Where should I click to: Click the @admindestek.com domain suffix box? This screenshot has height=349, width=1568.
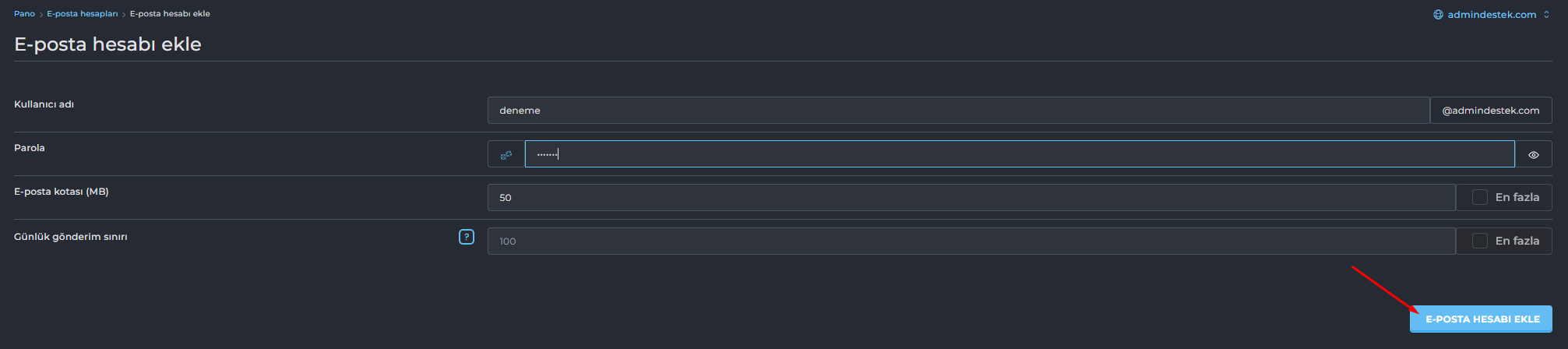coord(1491,111)
